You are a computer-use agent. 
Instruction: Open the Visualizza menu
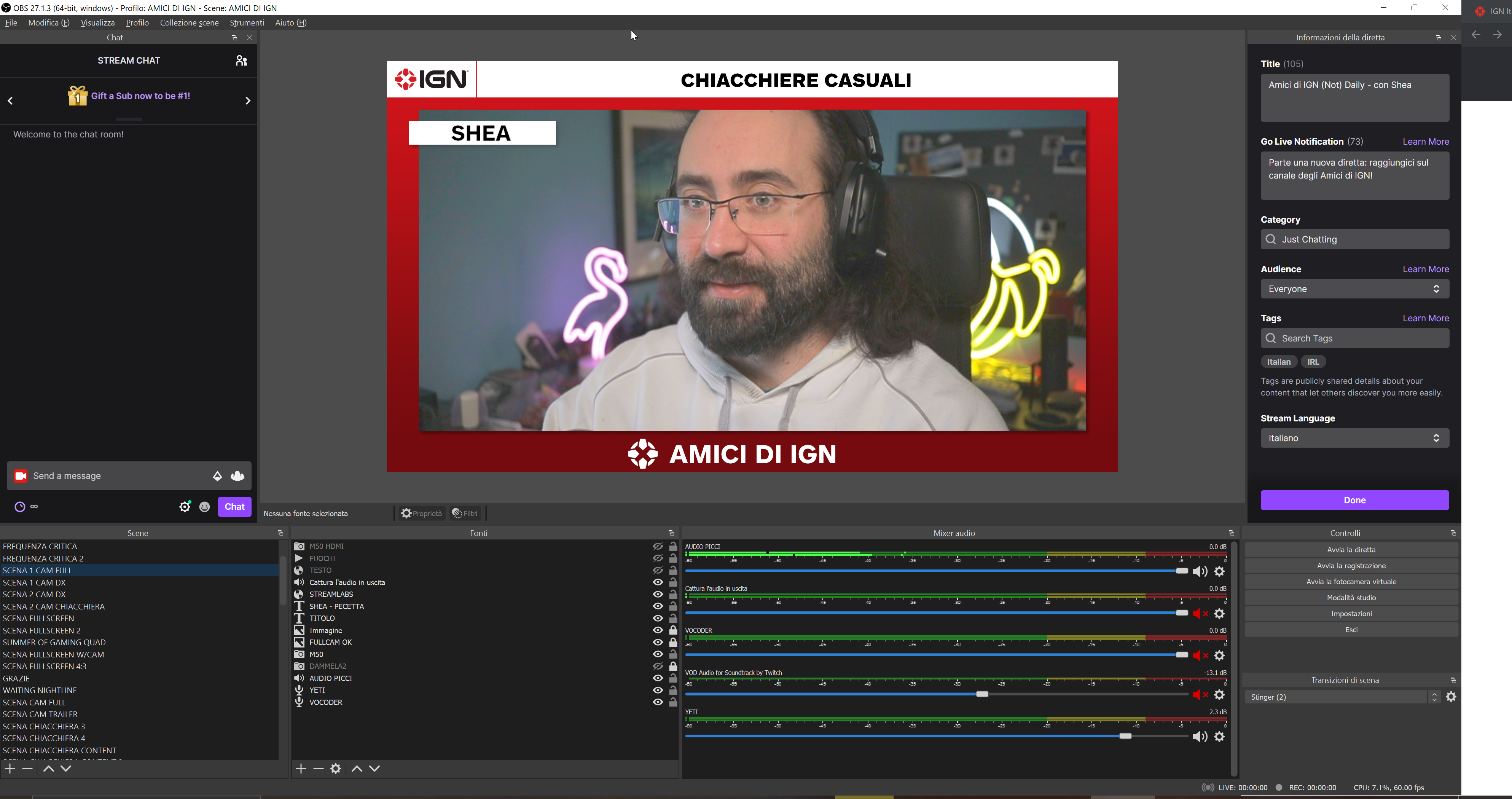tap(97, 23)
